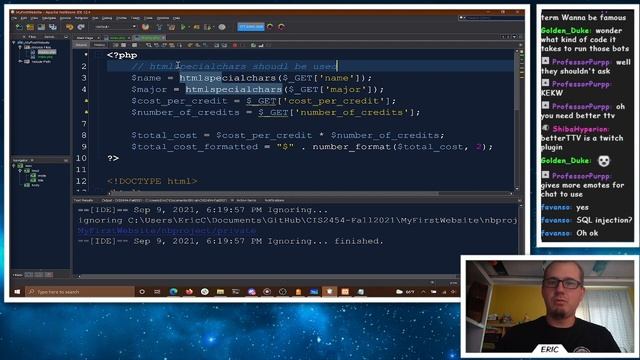
Task: Click the grey round toolbar icon
Action: point(222,27)
